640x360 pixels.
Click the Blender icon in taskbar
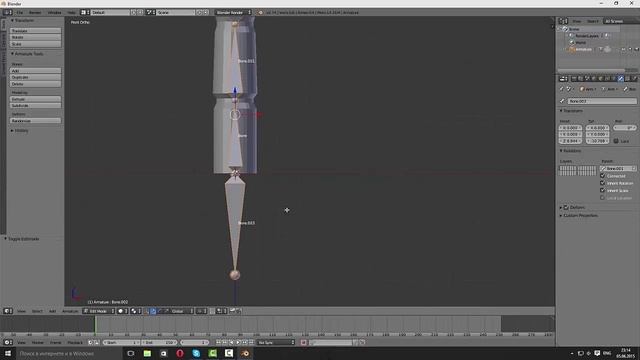coord(245,353)
